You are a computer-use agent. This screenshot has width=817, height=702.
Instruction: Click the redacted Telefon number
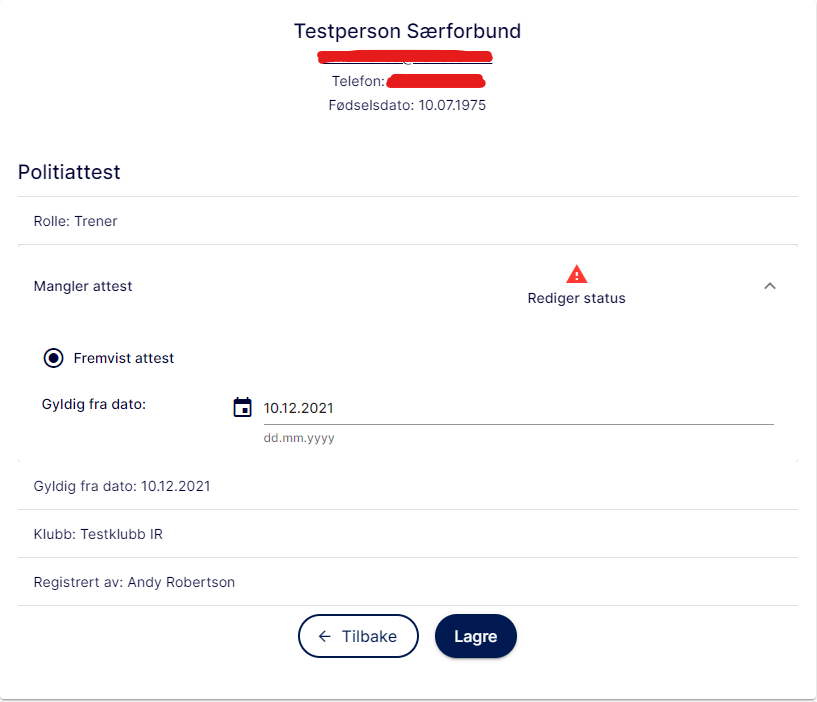pyautogui.click(x=436, y=81)
